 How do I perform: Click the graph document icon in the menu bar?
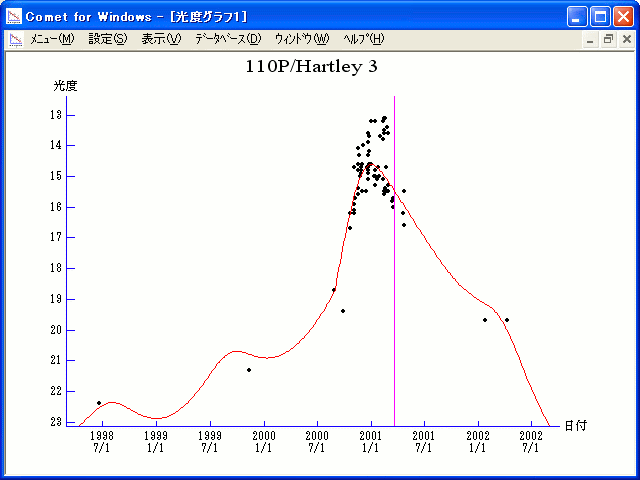(15, 39)
